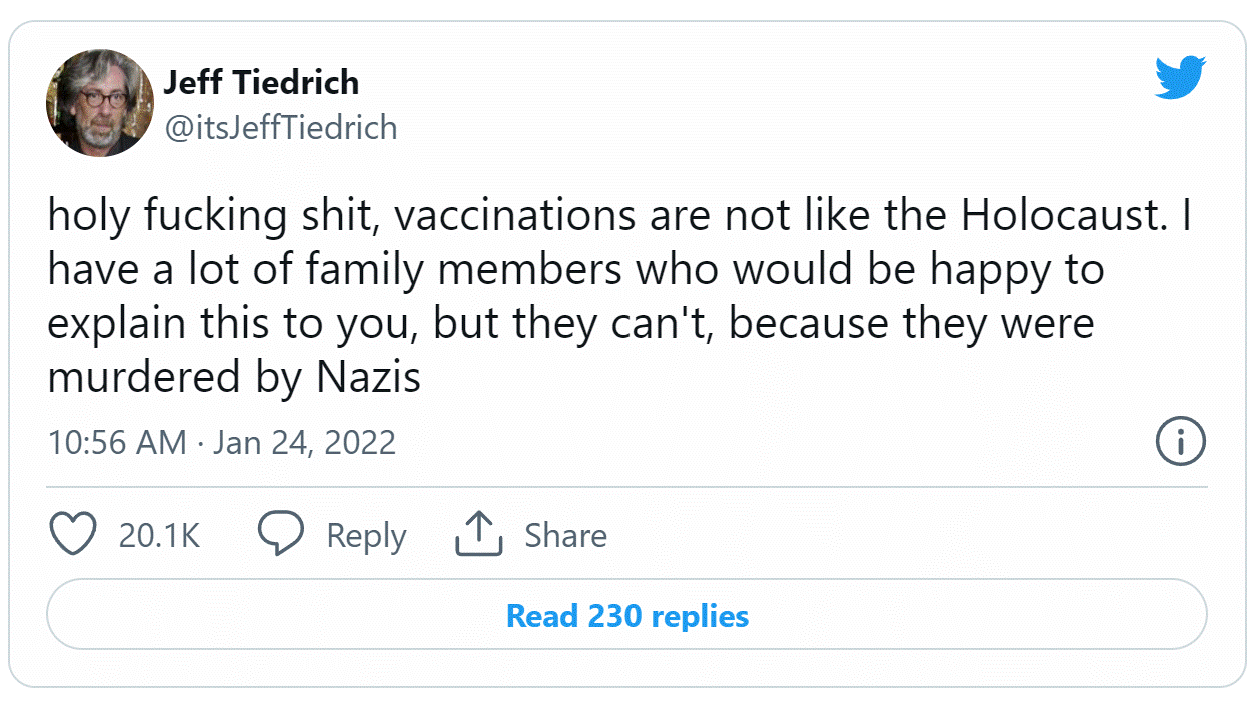This screenshot has width=1260, height=704.
Task: Click the heart outline to favorite
Action: click(x=72, y=534)
